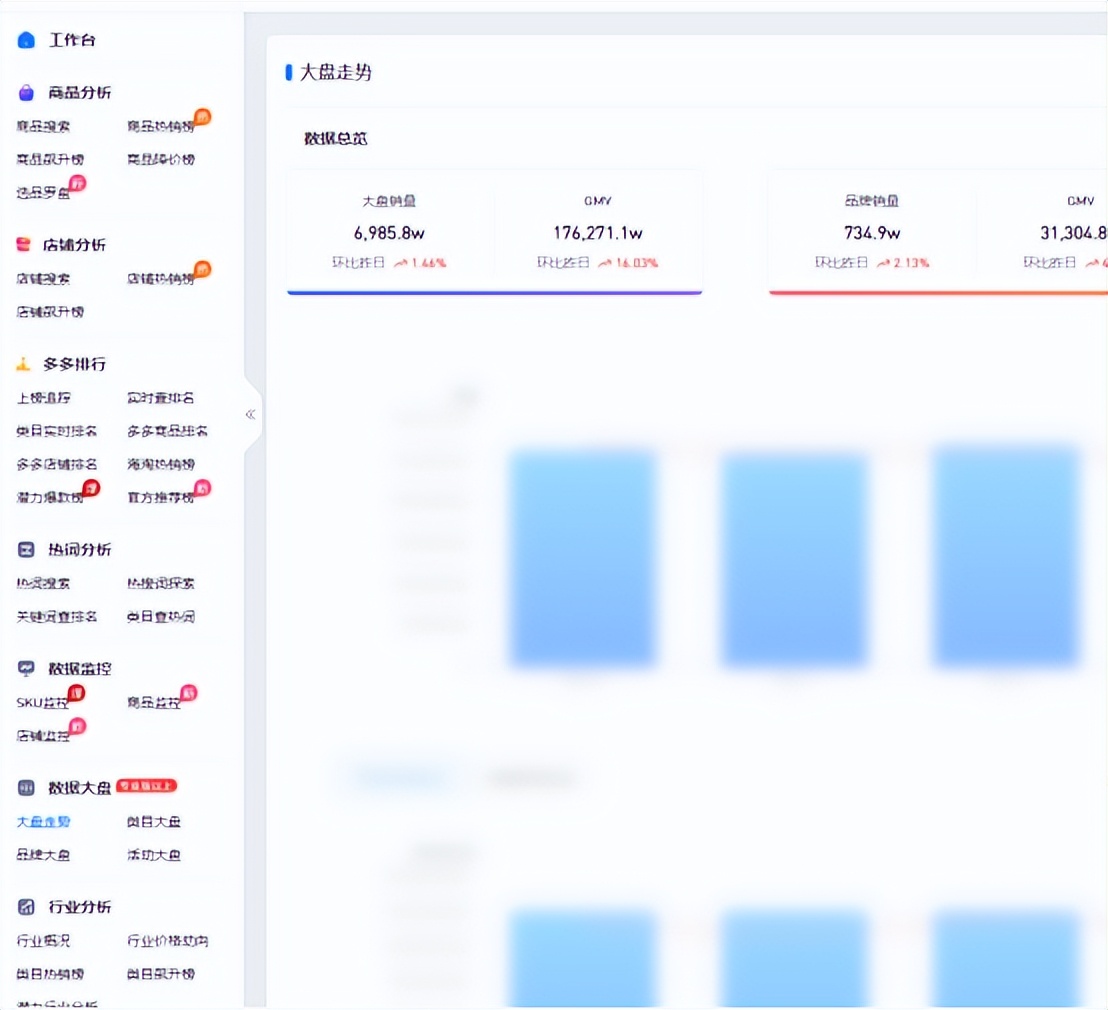Image resolution: width=1108 pixels, height=1010 pixels.
Task: Open 活动大盘 under 数据大盘
Action: point(154,855)
